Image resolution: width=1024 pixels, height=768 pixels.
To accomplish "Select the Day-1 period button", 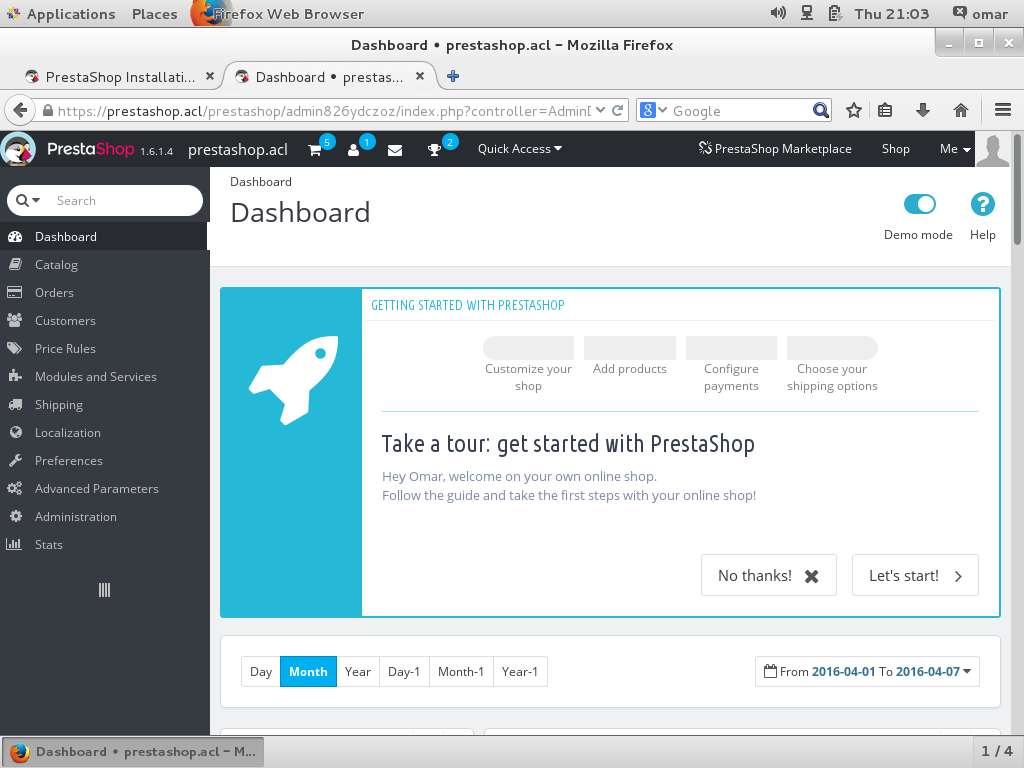I will click(404, 671).
